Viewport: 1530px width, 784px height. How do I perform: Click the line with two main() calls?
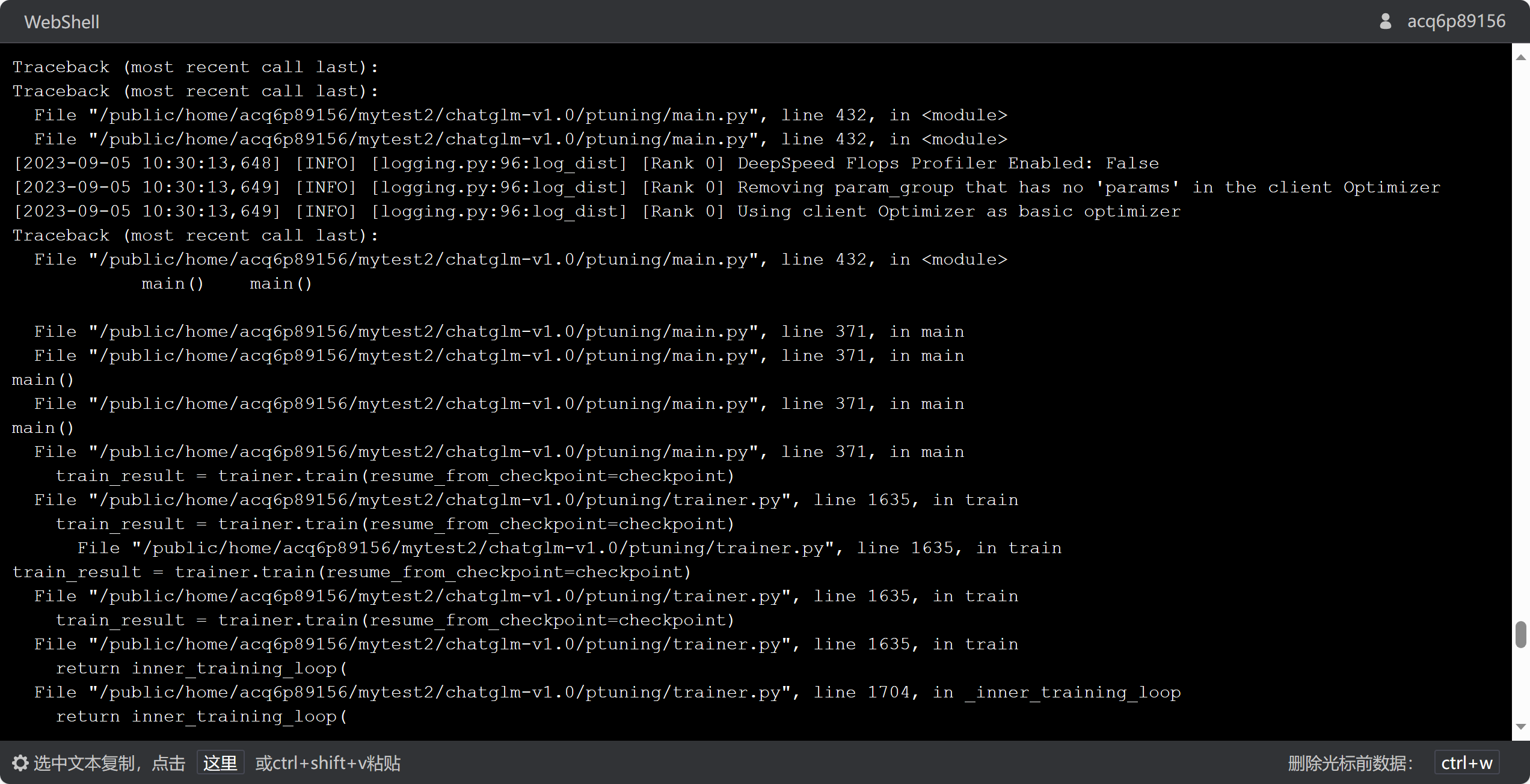227,284
